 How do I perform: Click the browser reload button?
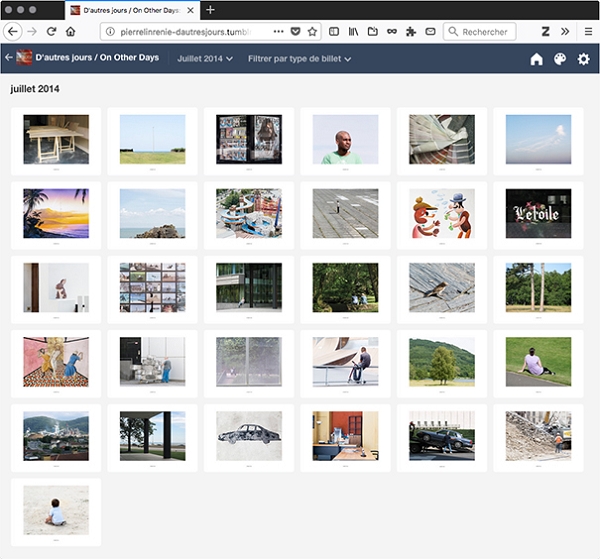tap(50, 32)
